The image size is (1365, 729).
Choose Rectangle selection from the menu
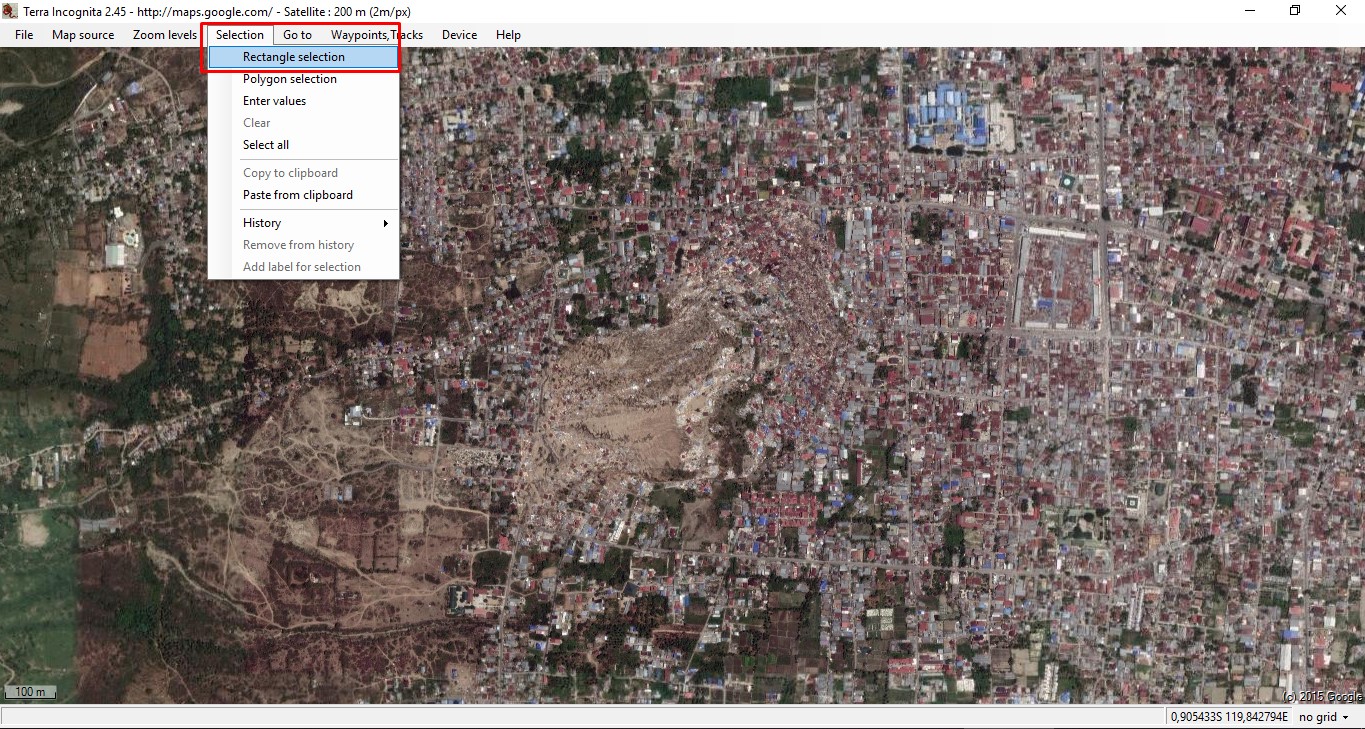click(293, 57)
